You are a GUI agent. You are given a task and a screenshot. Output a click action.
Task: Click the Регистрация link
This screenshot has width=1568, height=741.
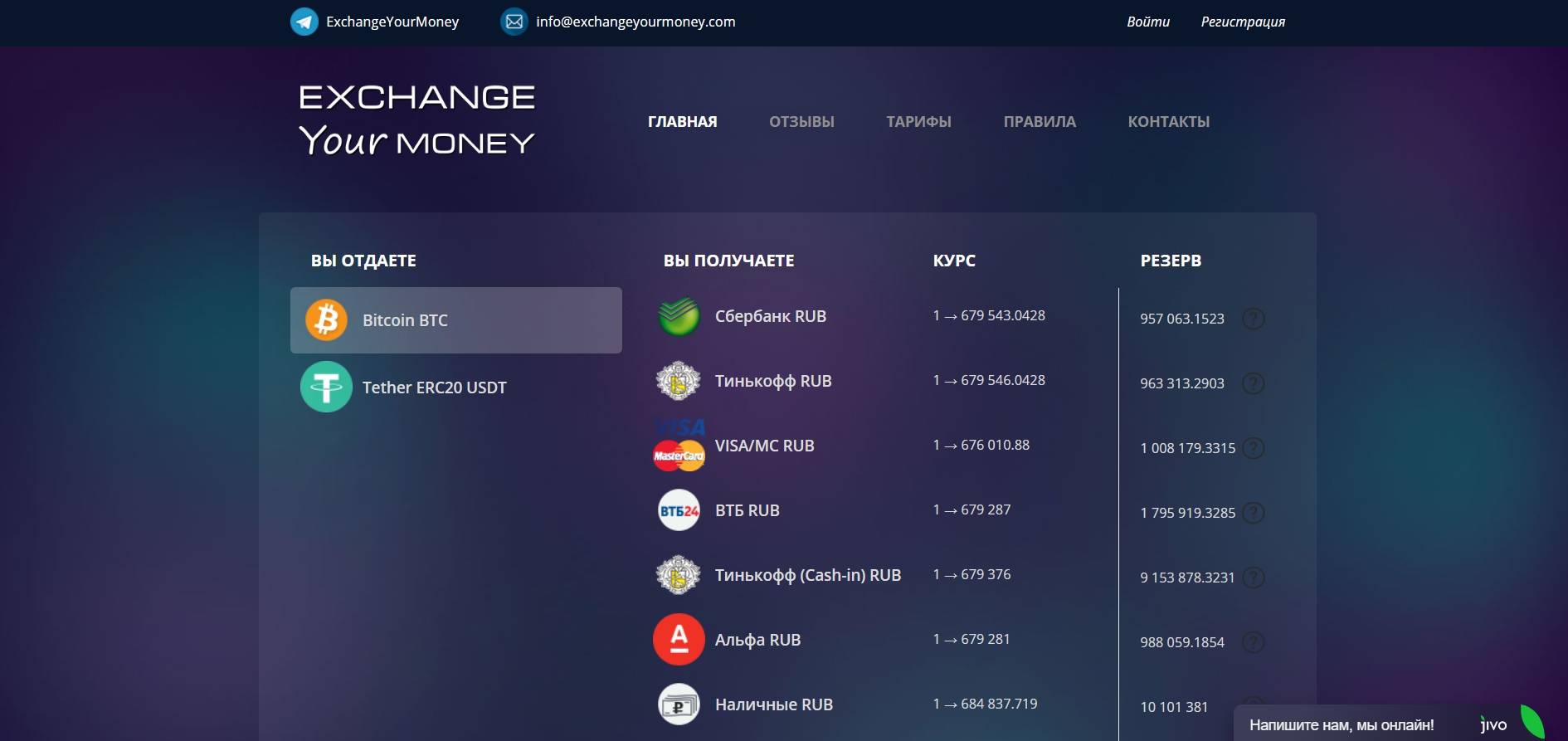pyautogui.click(x=1243, y=22)
